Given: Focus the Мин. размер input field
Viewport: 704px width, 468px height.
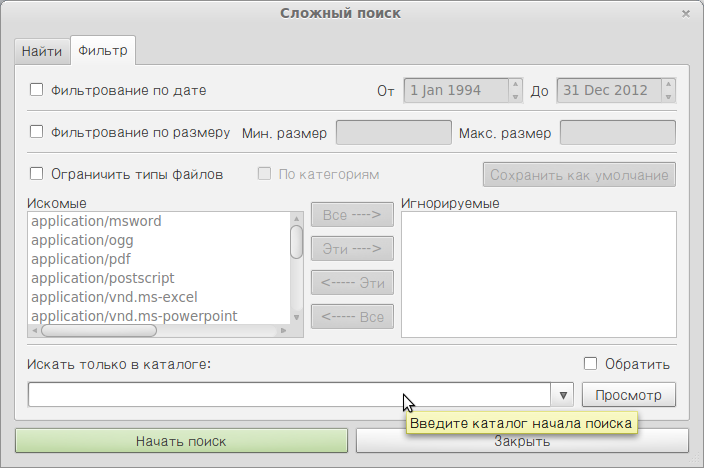Looking at the screenshot, I should click(394, 132).
